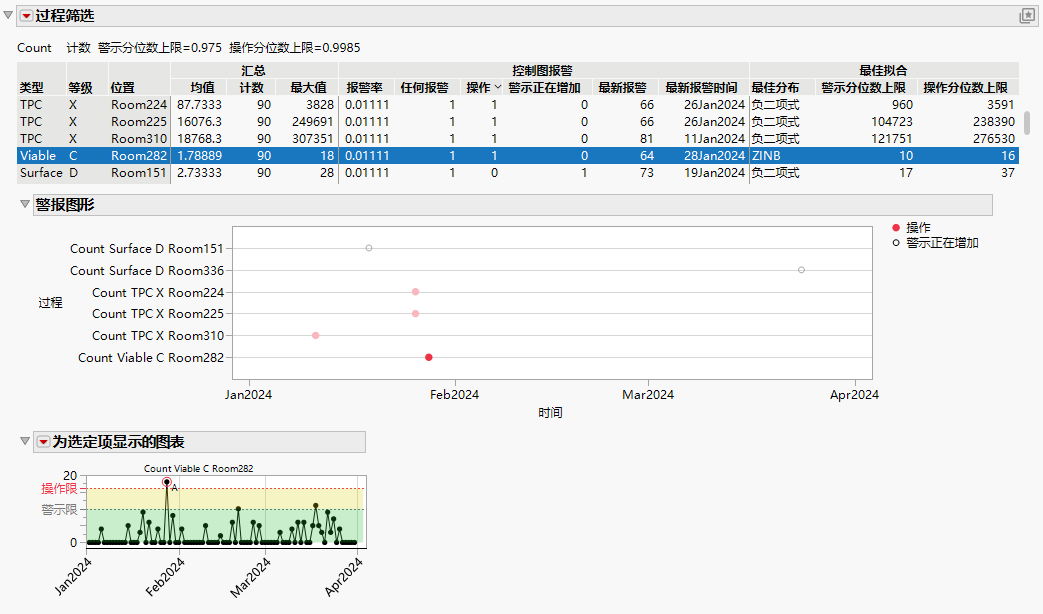1043x614 pixels.
Task: Click the 位置 column header
Action: click(122, 88)
